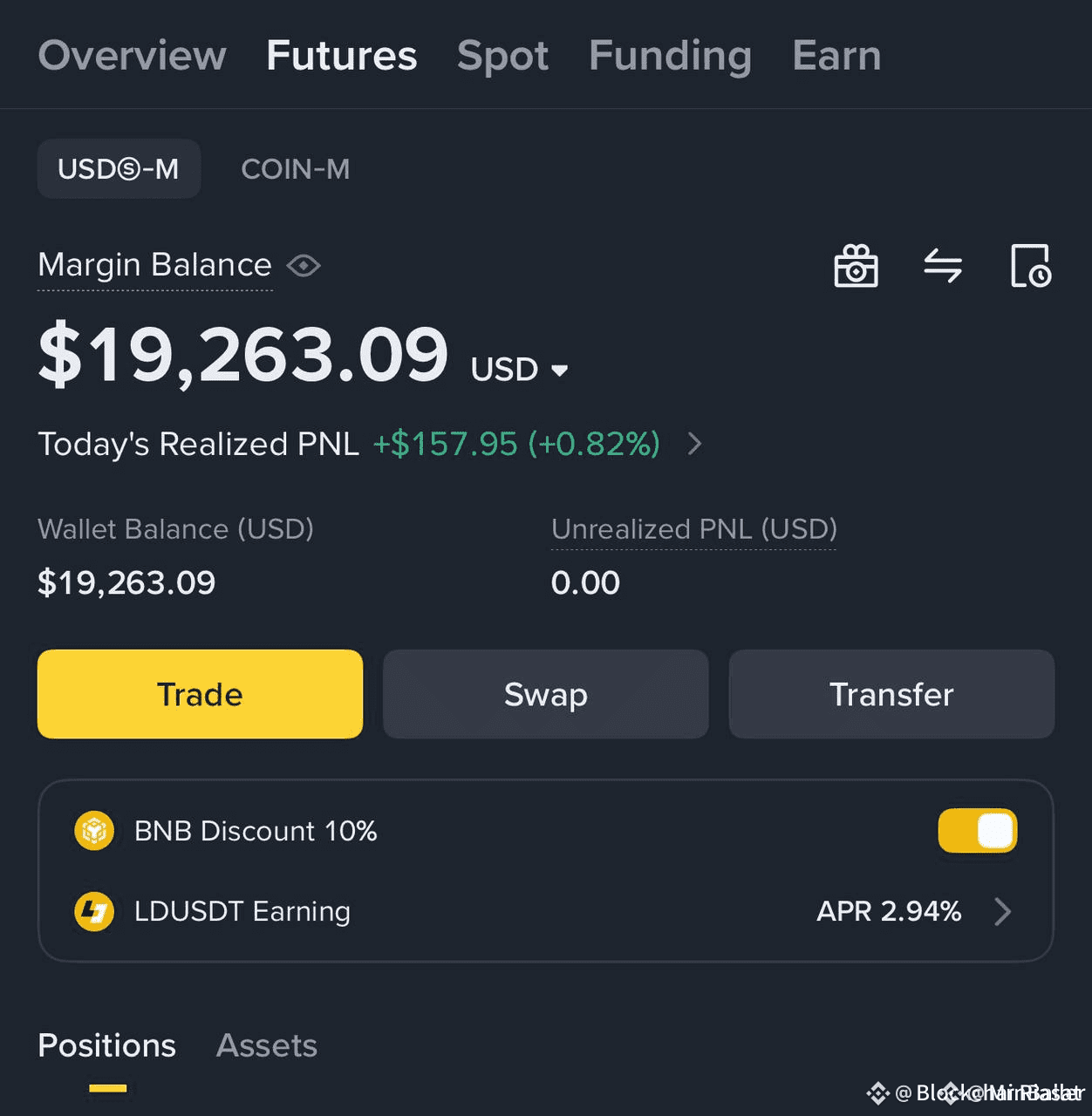Switch to the Spot tab
Viewport: 1092px width, 1116px height.
coord(503,56)
